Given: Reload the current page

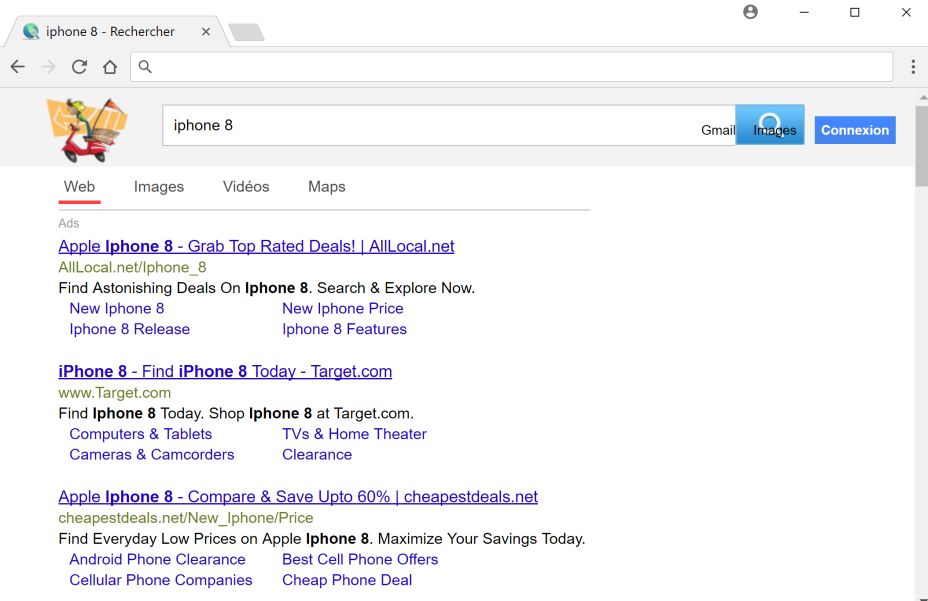Looking at the screenshot, I should [79, 67].
